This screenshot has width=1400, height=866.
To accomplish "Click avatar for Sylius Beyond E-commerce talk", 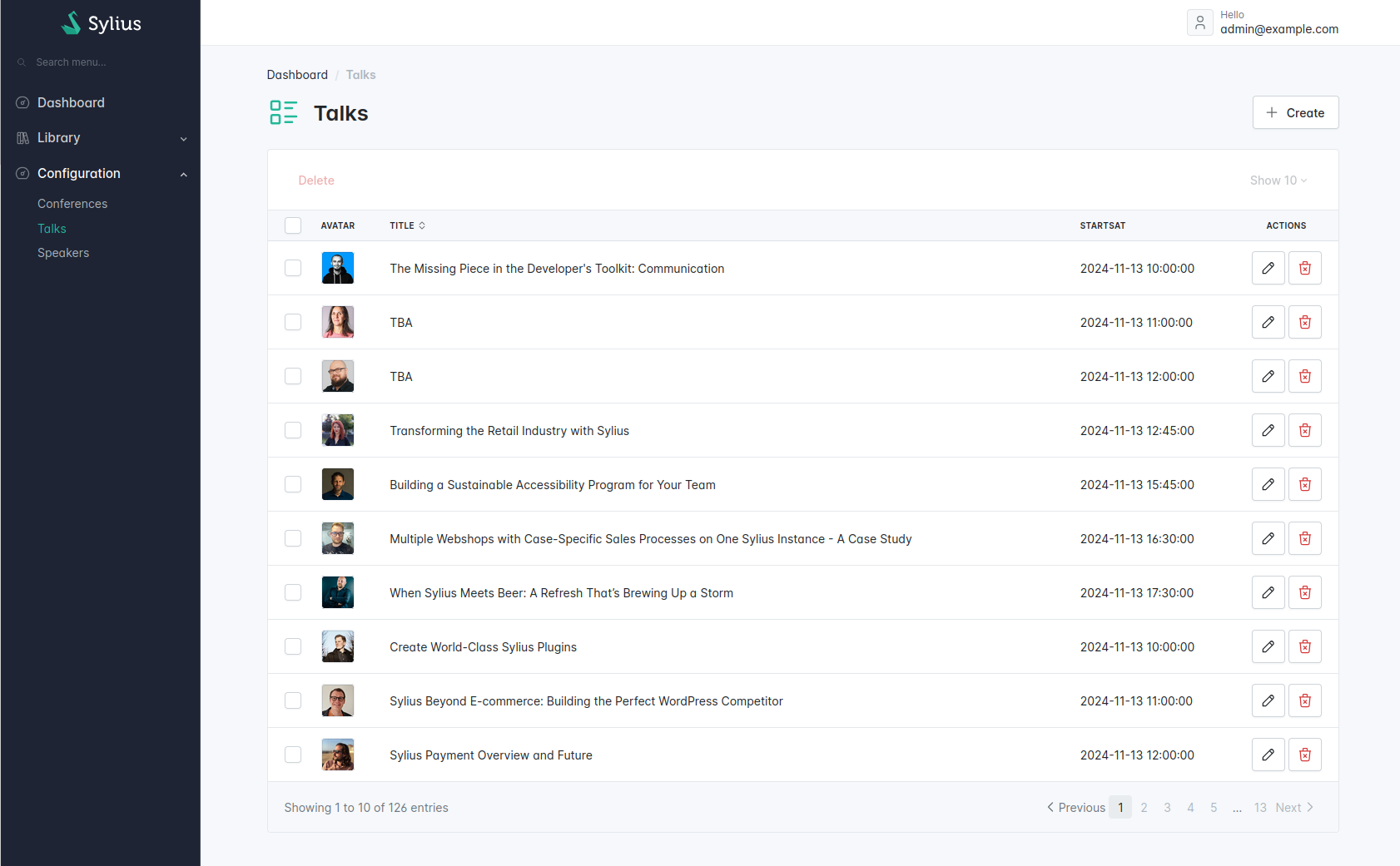I will click(338, 700).
